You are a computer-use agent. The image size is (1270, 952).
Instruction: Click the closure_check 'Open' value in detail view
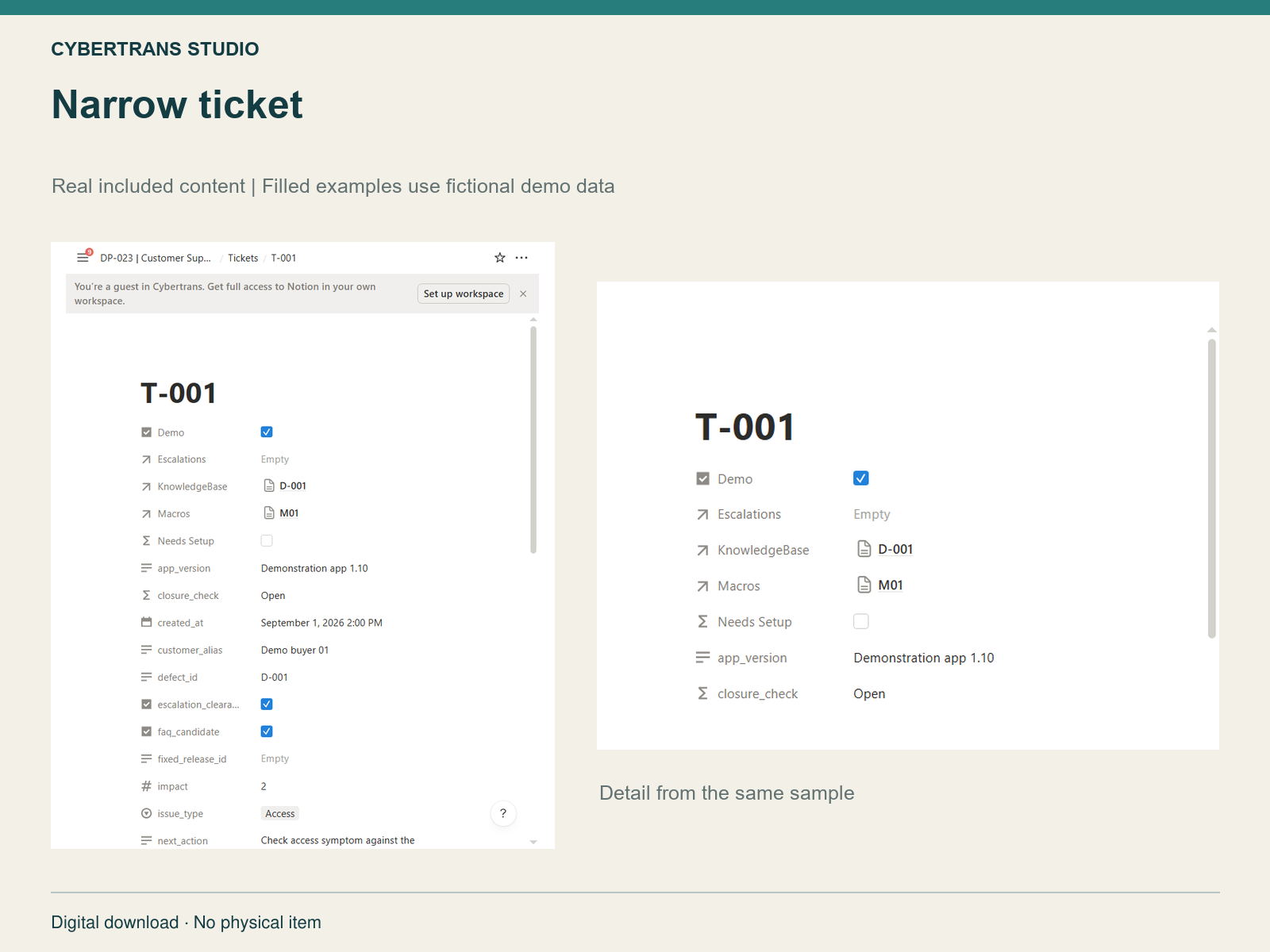point(869,693)
